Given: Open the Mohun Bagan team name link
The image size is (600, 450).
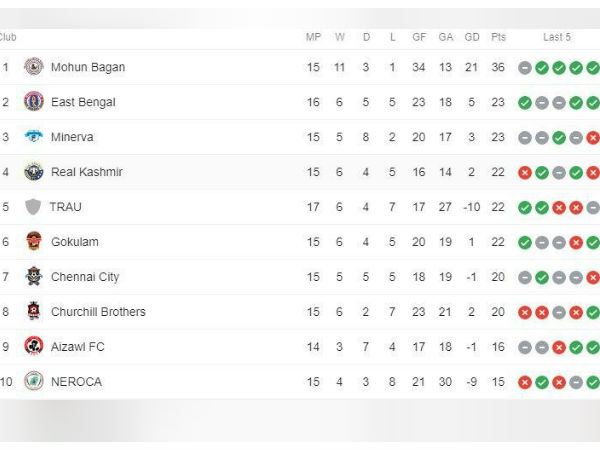Looking at the screenshot, I should pos(88,67).
